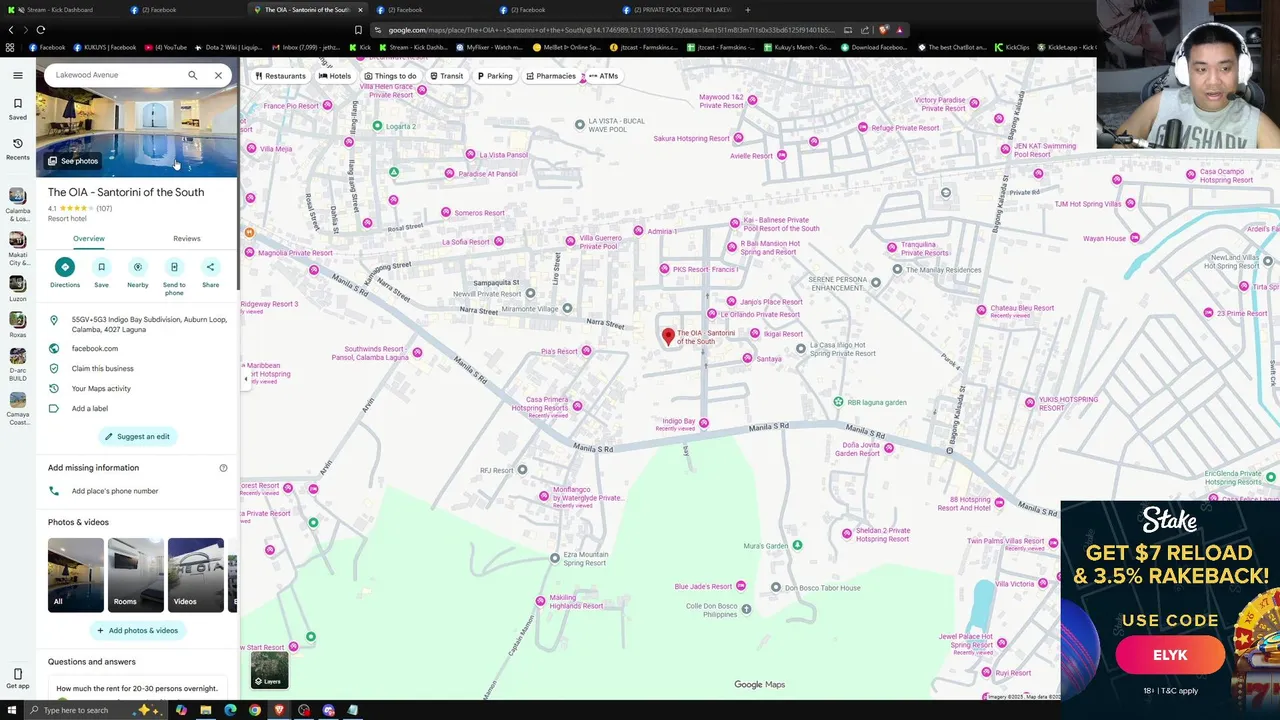Open the All photos thumbnail

[x=76, y=575]
